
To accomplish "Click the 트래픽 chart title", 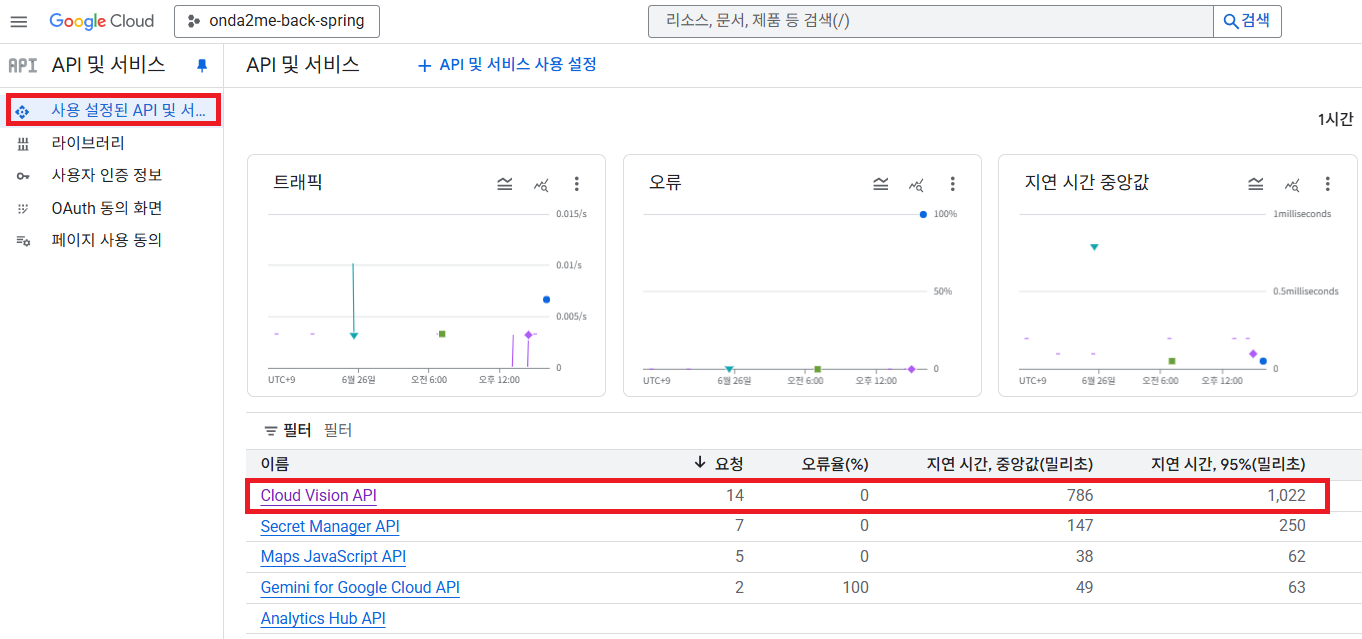I will (x=298, y=183).
